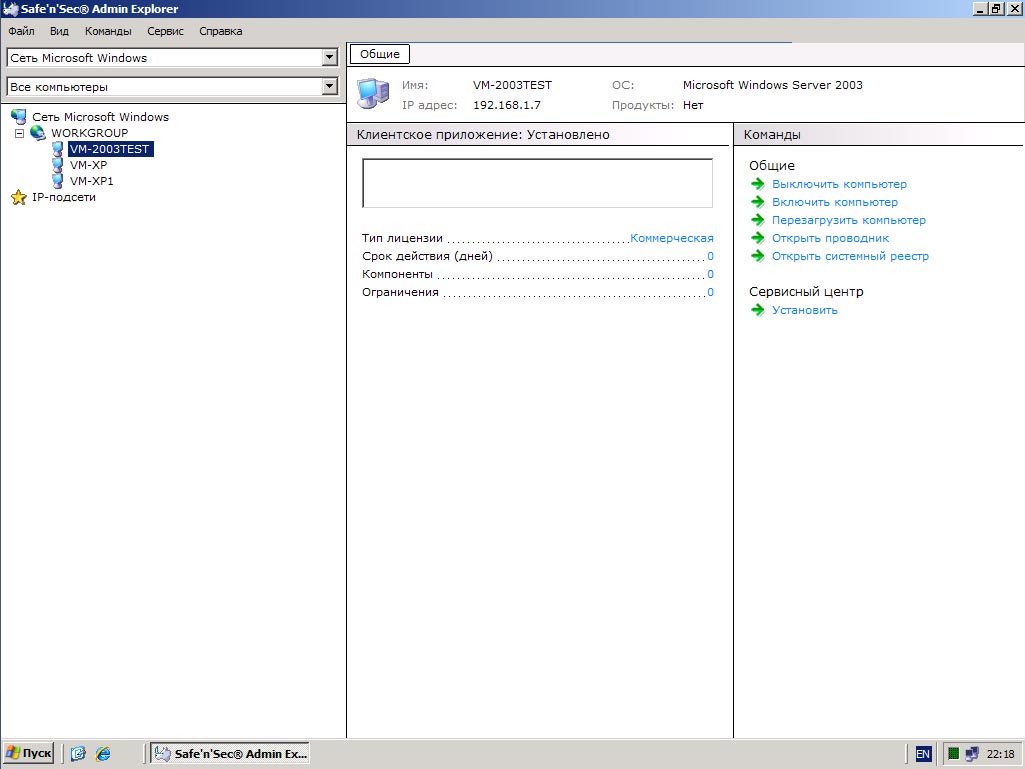Click the Safe'n'Sec title bar application icon
Viewport: 1025px width, 769px height.
click(10, 9)
